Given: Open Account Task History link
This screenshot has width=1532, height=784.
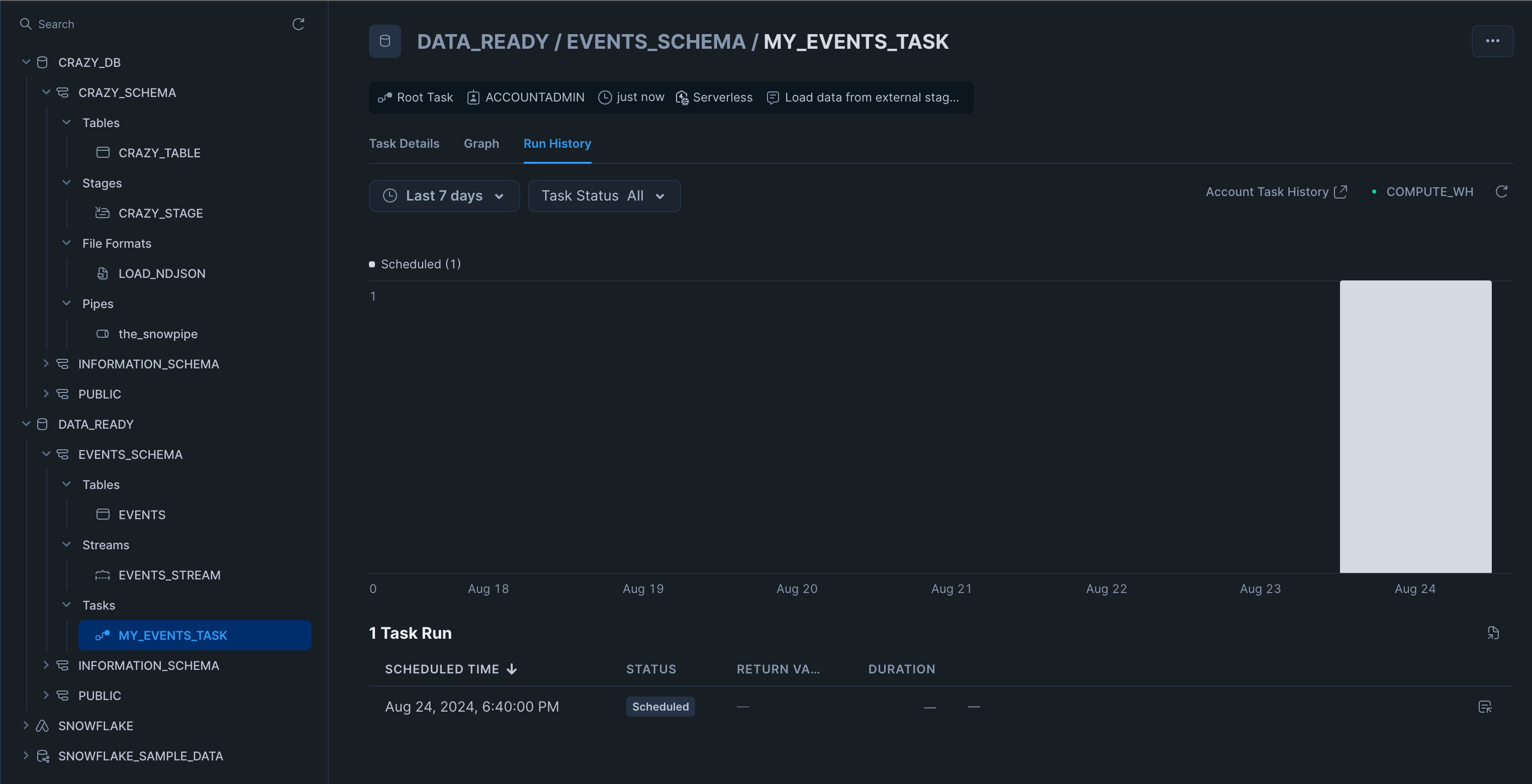Looking at the screenshot, I should [1276, 191].
